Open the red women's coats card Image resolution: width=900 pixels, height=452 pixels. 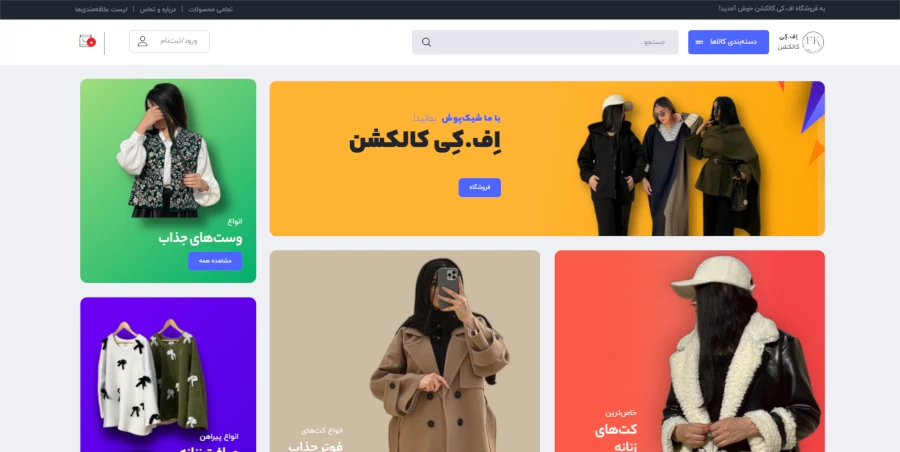(x=689, y=351)
